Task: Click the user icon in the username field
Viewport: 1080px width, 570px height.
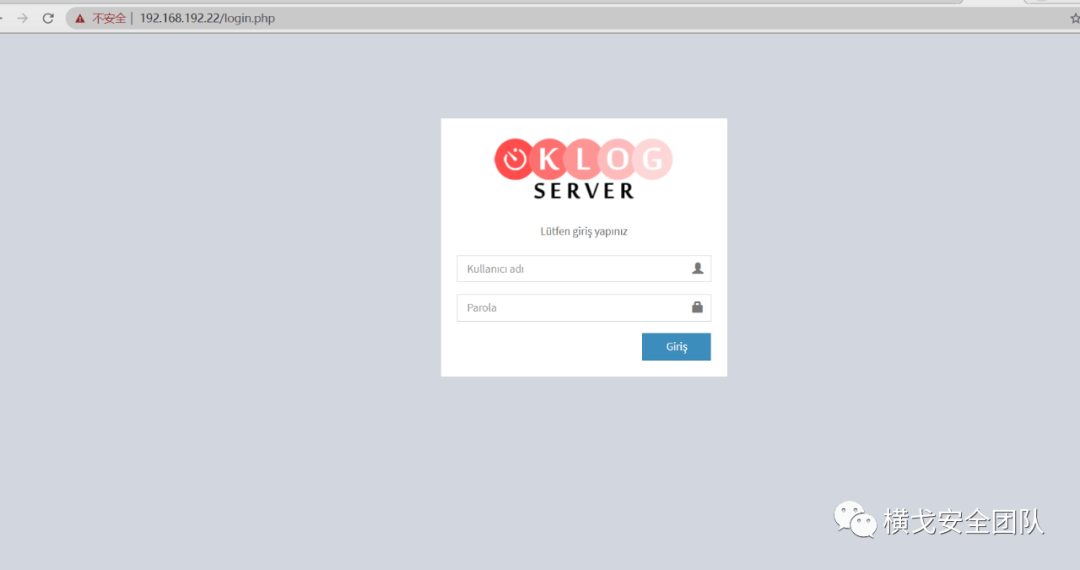Action: 697,268
